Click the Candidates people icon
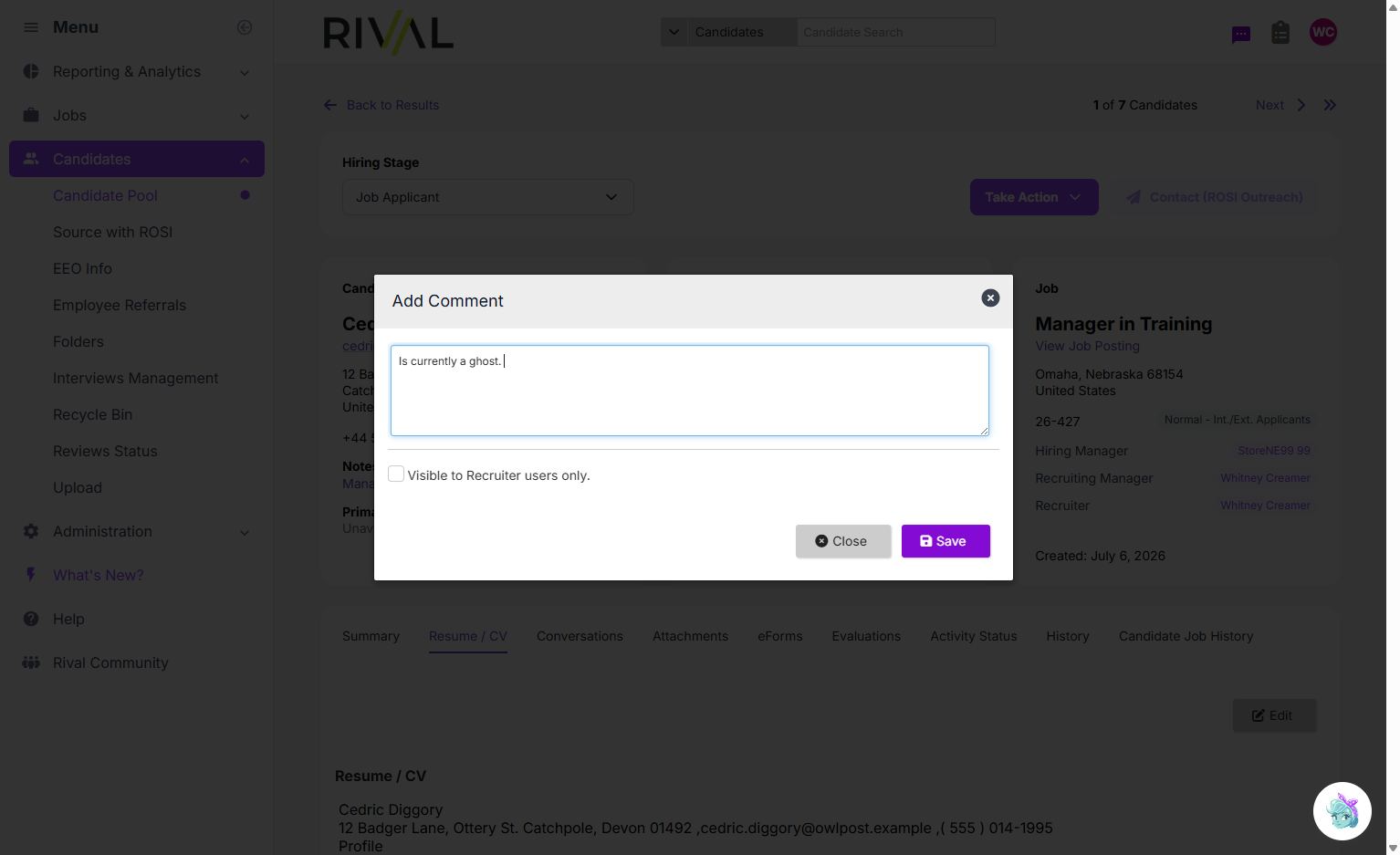 tap(31, 159)
